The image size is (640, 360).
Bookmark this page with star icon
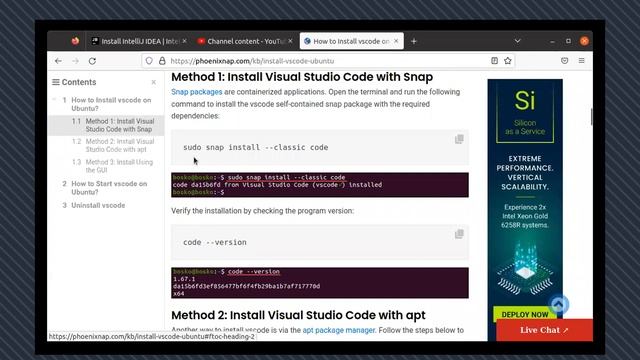pyautogui.click(x=508, y=61)
